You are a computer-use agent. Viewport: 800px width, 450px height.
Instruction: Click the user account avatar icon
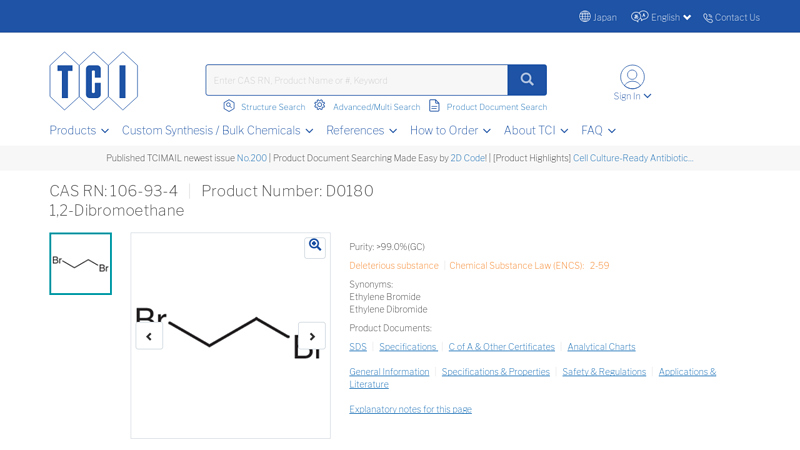(x=632, y=77)
